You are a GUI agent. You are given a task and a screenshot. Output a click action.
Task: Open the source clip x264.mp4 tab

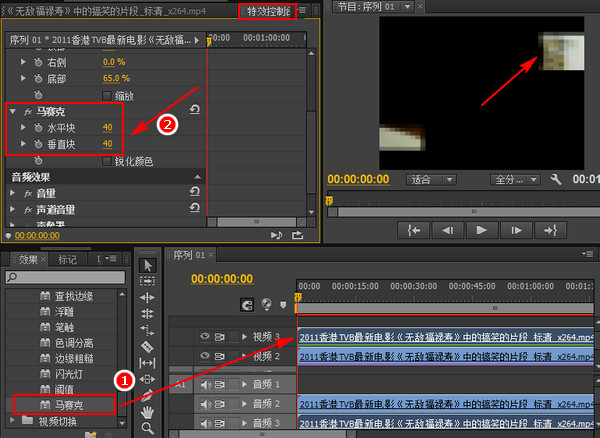point(106,11)
